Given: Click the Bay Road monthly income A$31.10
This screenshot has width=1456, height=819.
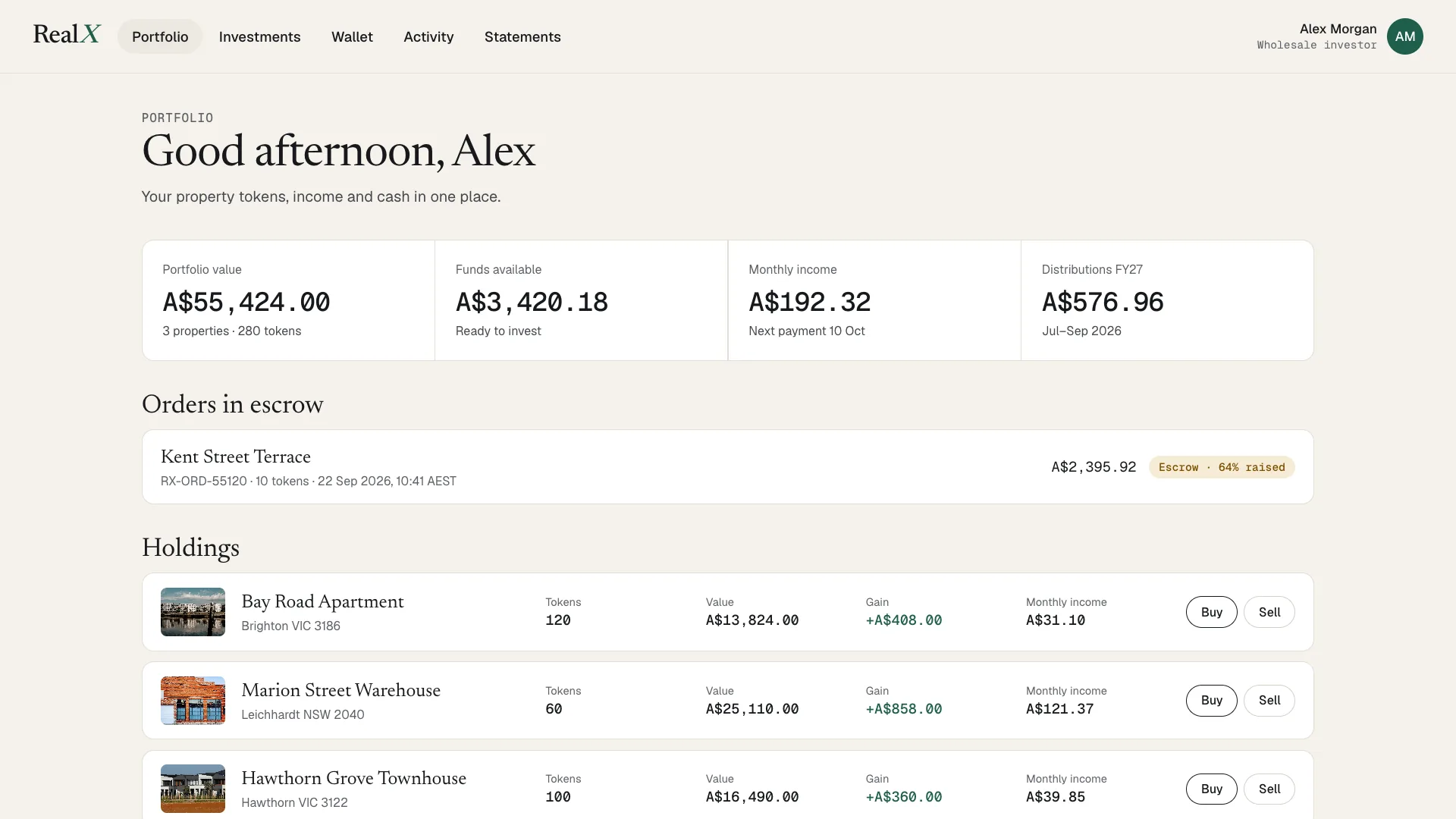Looking at the screenshot, I should pyautogui.click(x=1056, y=620).
